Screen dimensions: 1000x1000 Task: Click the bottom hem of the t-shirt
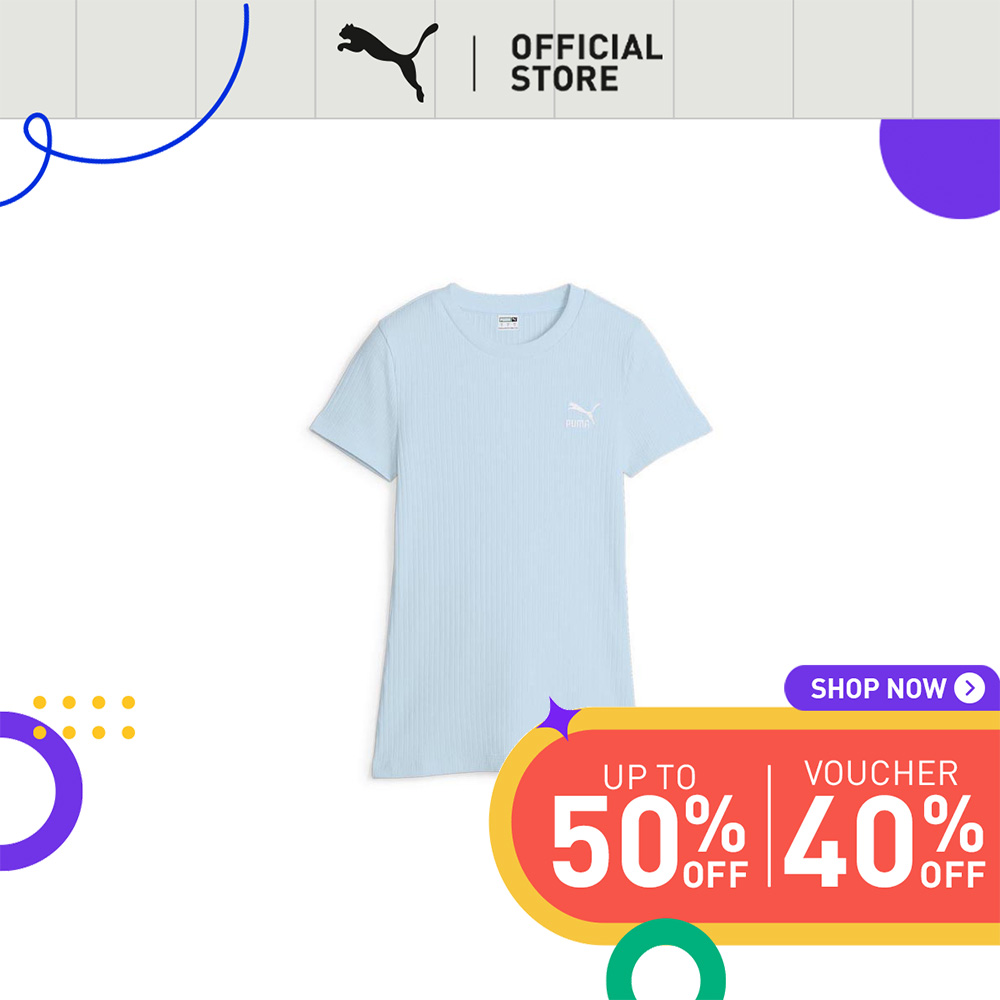click(x=440, y=771)
